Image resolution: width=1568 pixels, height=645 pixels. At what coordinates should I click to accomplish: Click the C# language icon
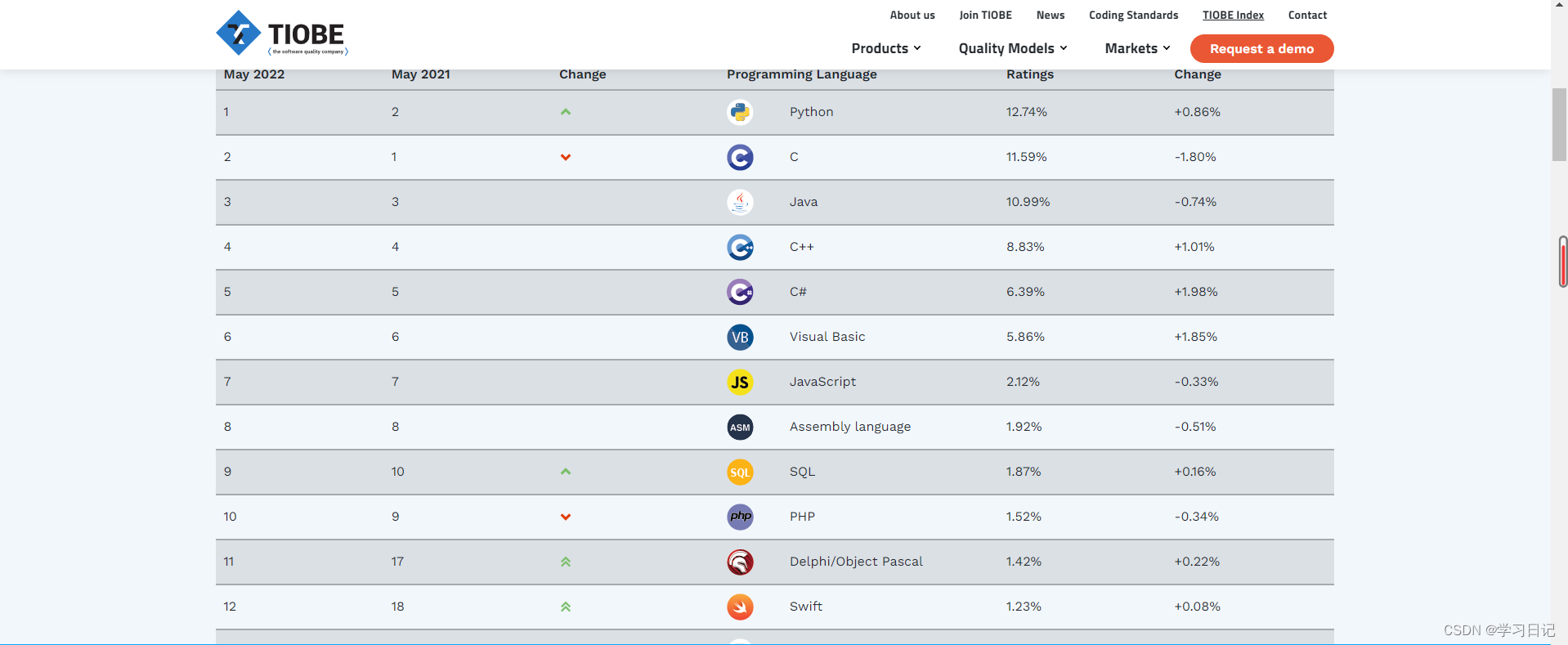pyautogui.click(x=740, y=292)
